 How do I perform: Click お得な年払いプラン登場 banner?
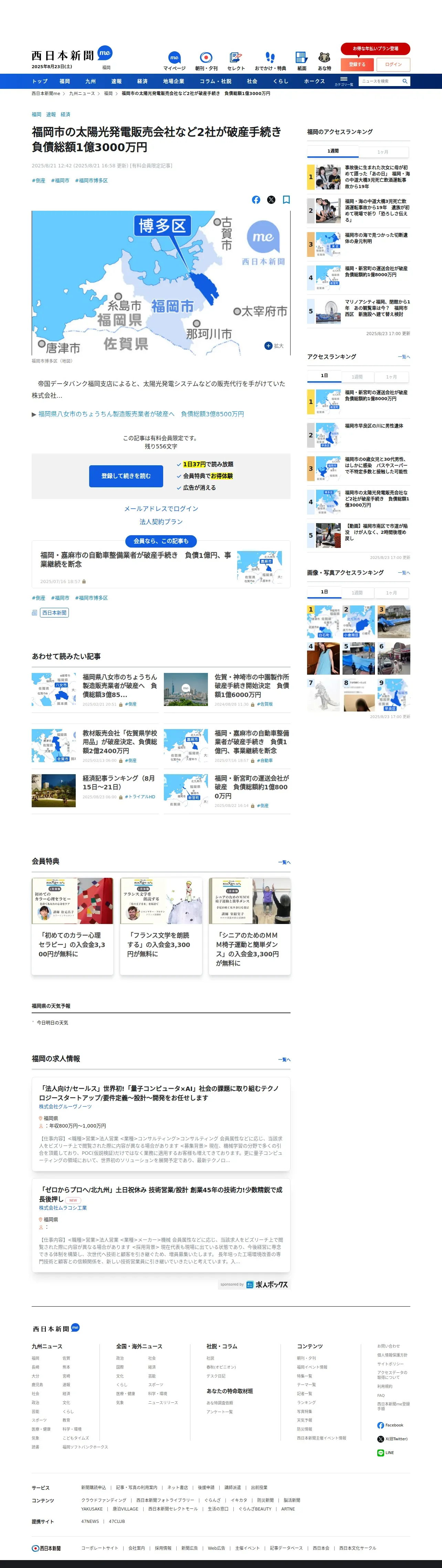click(x=376, y=49)
